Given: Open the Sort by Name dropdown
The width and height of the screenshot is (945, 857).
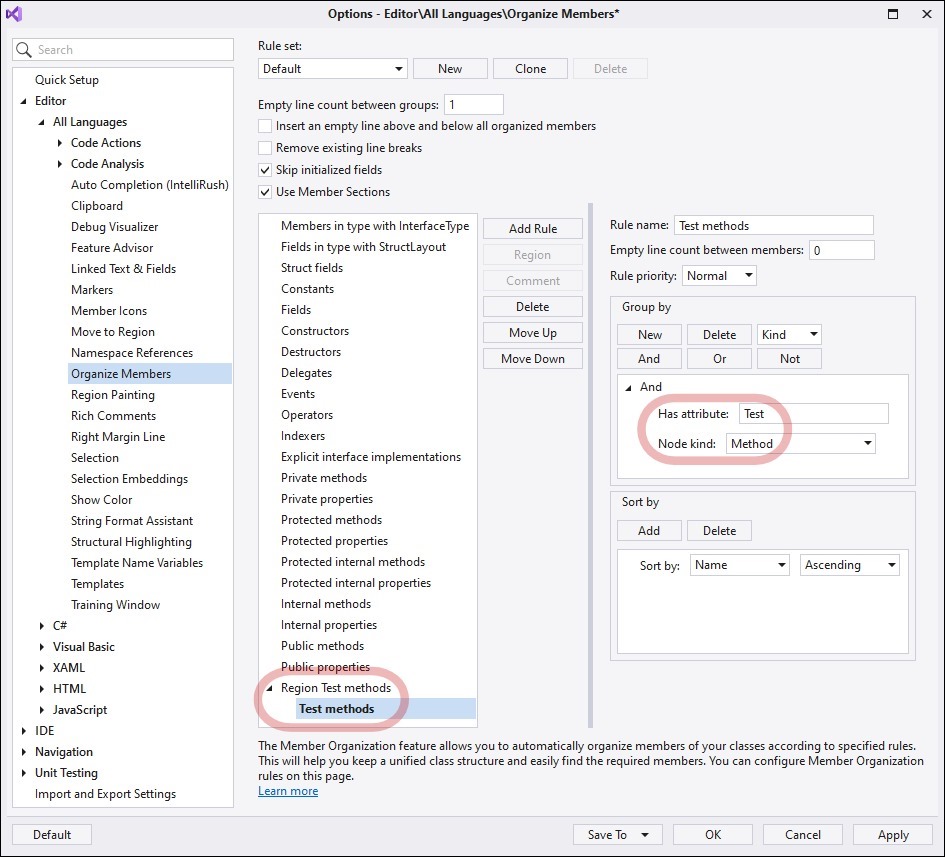Looking at the screenshot, I should (739, 565).
